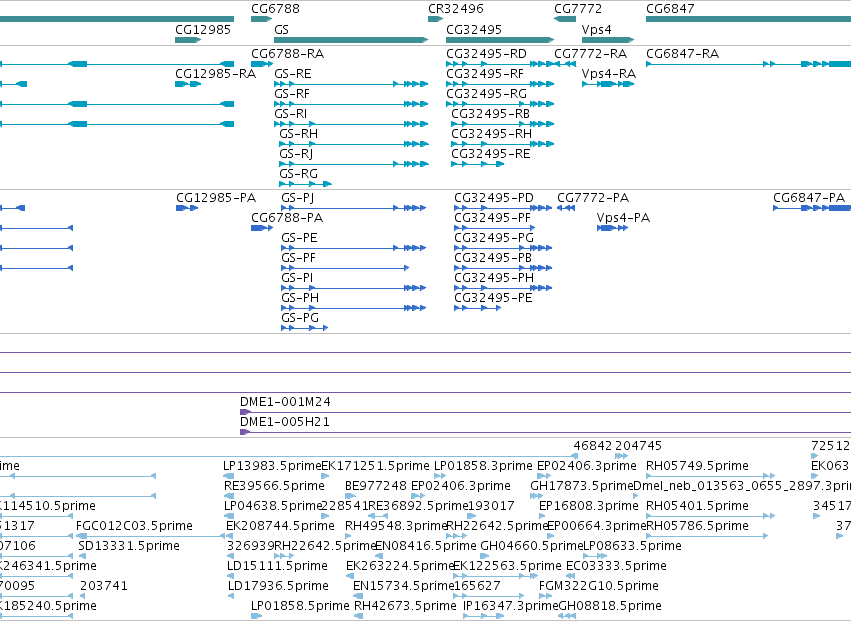Select the SD13331.5prime EST label
This screenshot has width=851, height=621.
pyautogui.click(x=129, y=546)
